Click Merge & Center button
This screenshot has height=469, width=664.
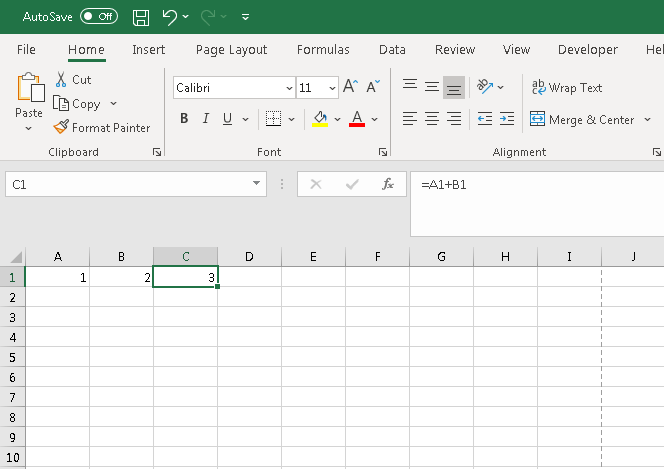583,119
